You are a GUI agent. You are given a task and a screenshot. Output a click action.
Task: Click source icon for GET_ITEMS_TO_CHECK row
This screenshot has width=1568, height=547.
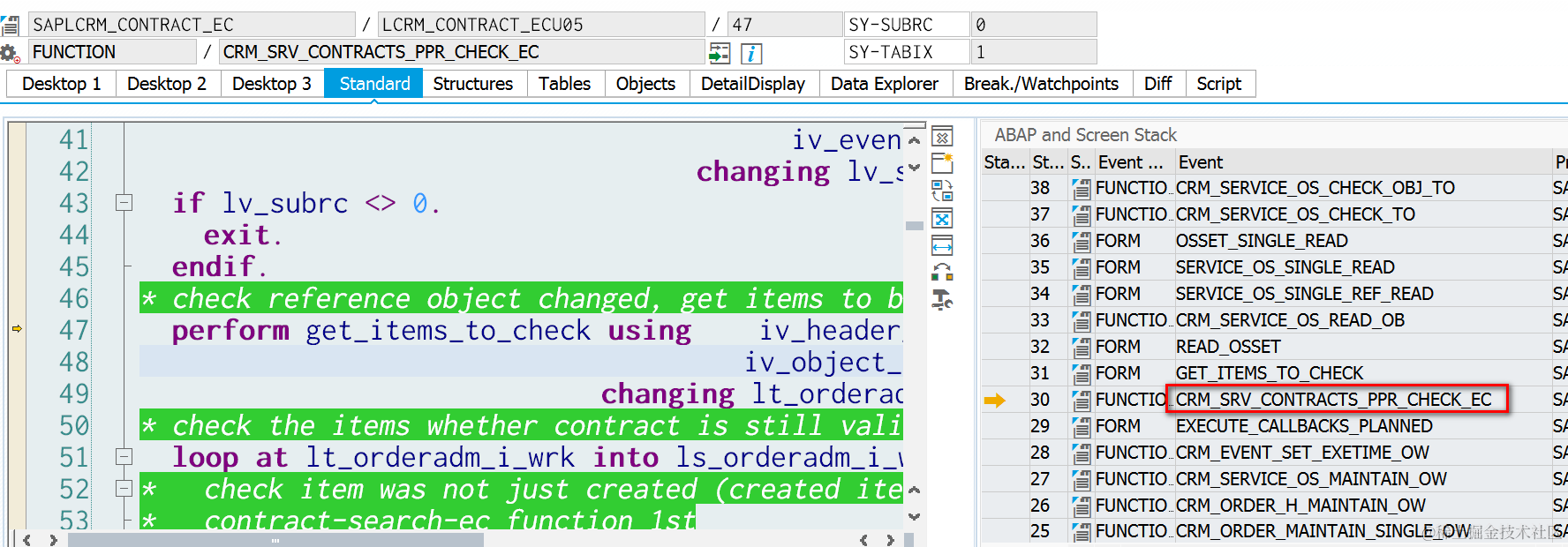(1080, 373)
